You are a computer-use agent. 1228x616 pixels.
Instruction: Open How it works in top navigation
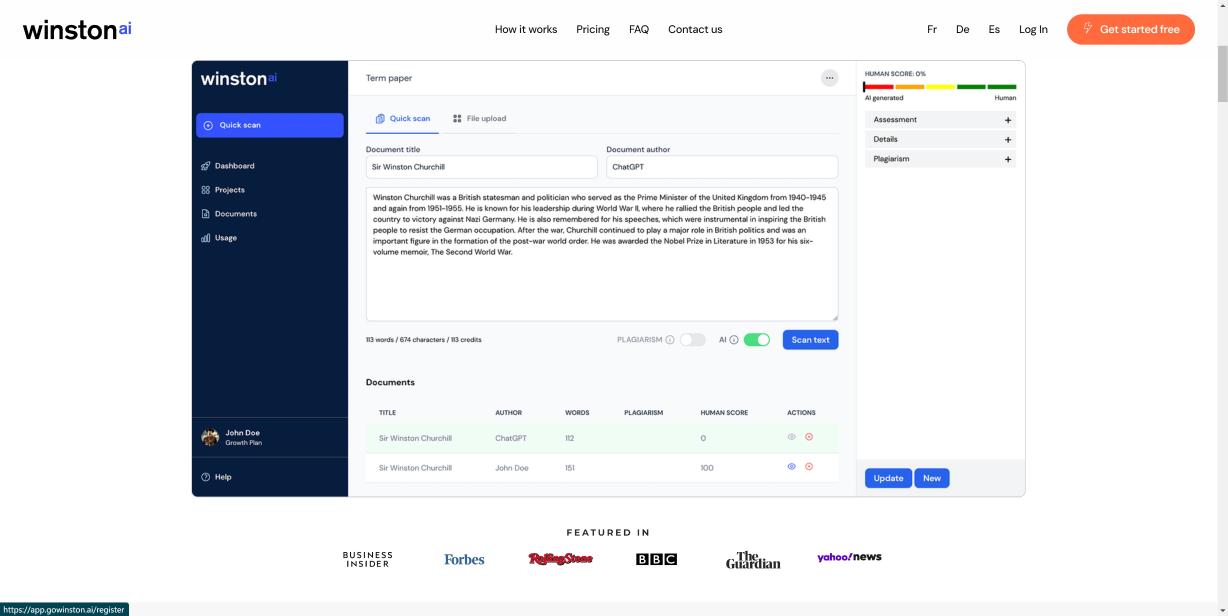click(526, 29)
